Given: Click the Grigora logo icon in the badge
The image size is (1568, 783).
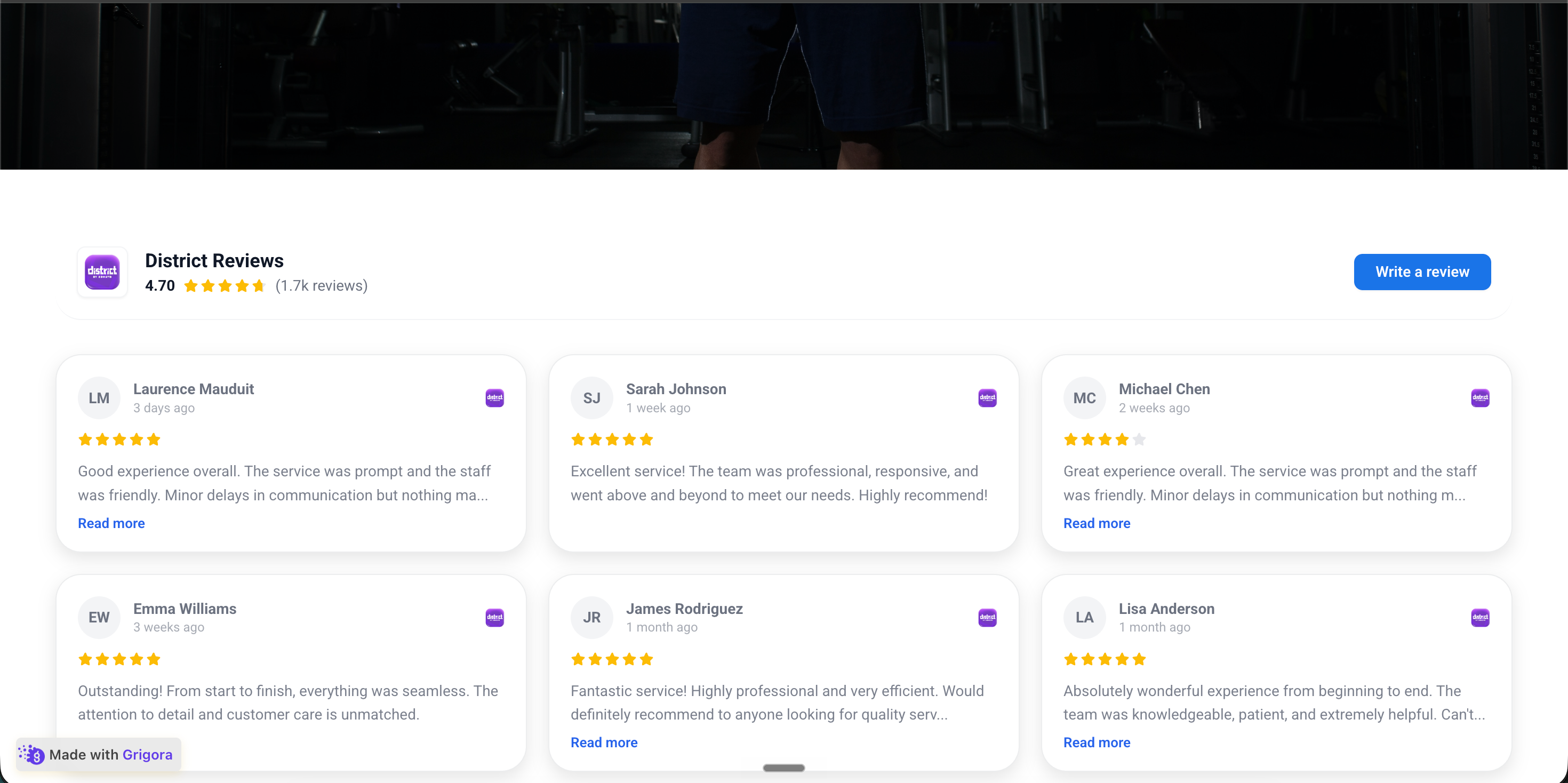Looking at the screenshot, I should pyautogui.click(x=31, y=754).
